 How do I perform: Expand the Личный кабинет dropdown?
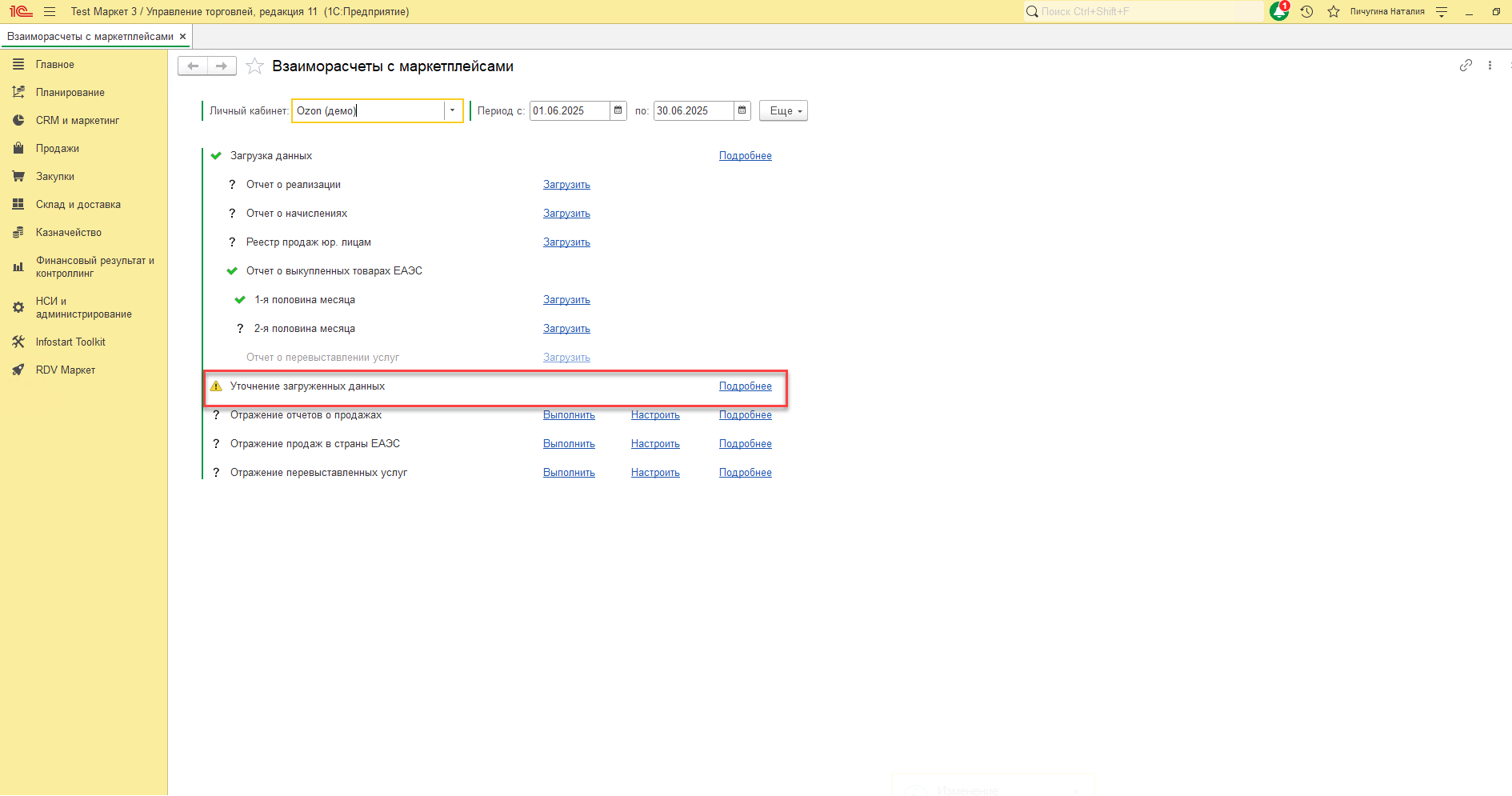[x=453, y=110]
